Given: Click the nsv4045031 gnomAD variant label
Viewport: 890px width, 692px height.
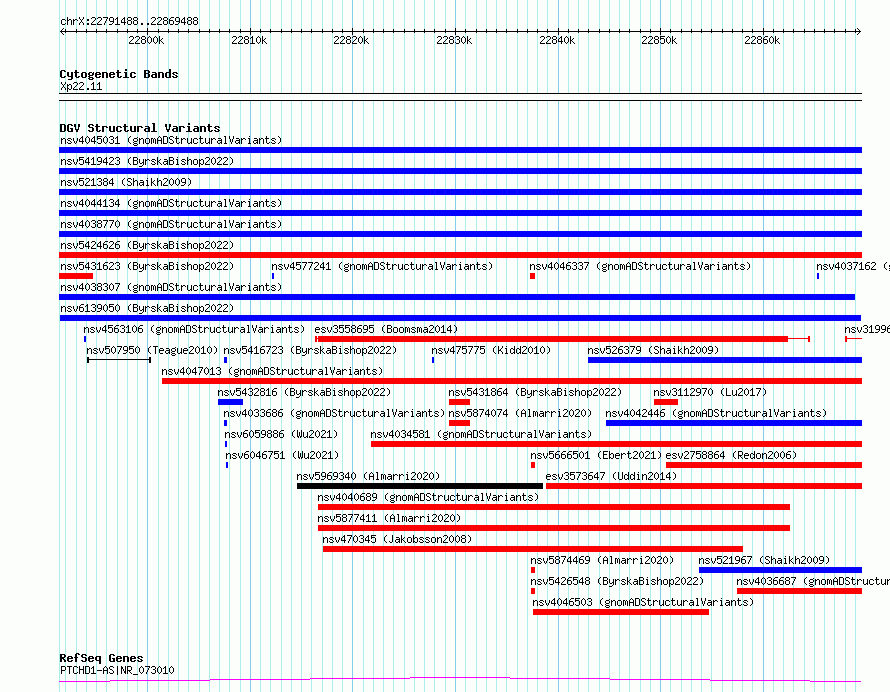Looking at the screenshot, I should click(171, 140).
